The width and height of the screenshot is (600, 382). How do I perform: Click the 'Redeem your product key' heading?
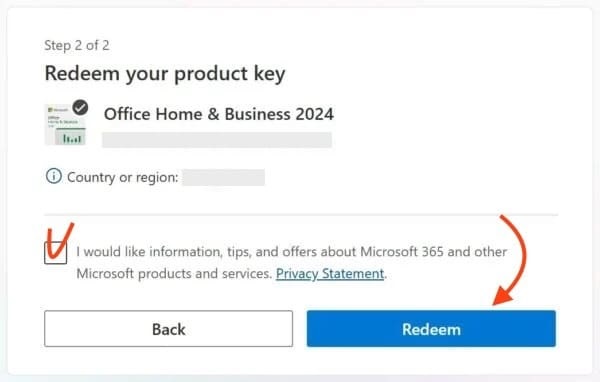(x=165, y=73)
